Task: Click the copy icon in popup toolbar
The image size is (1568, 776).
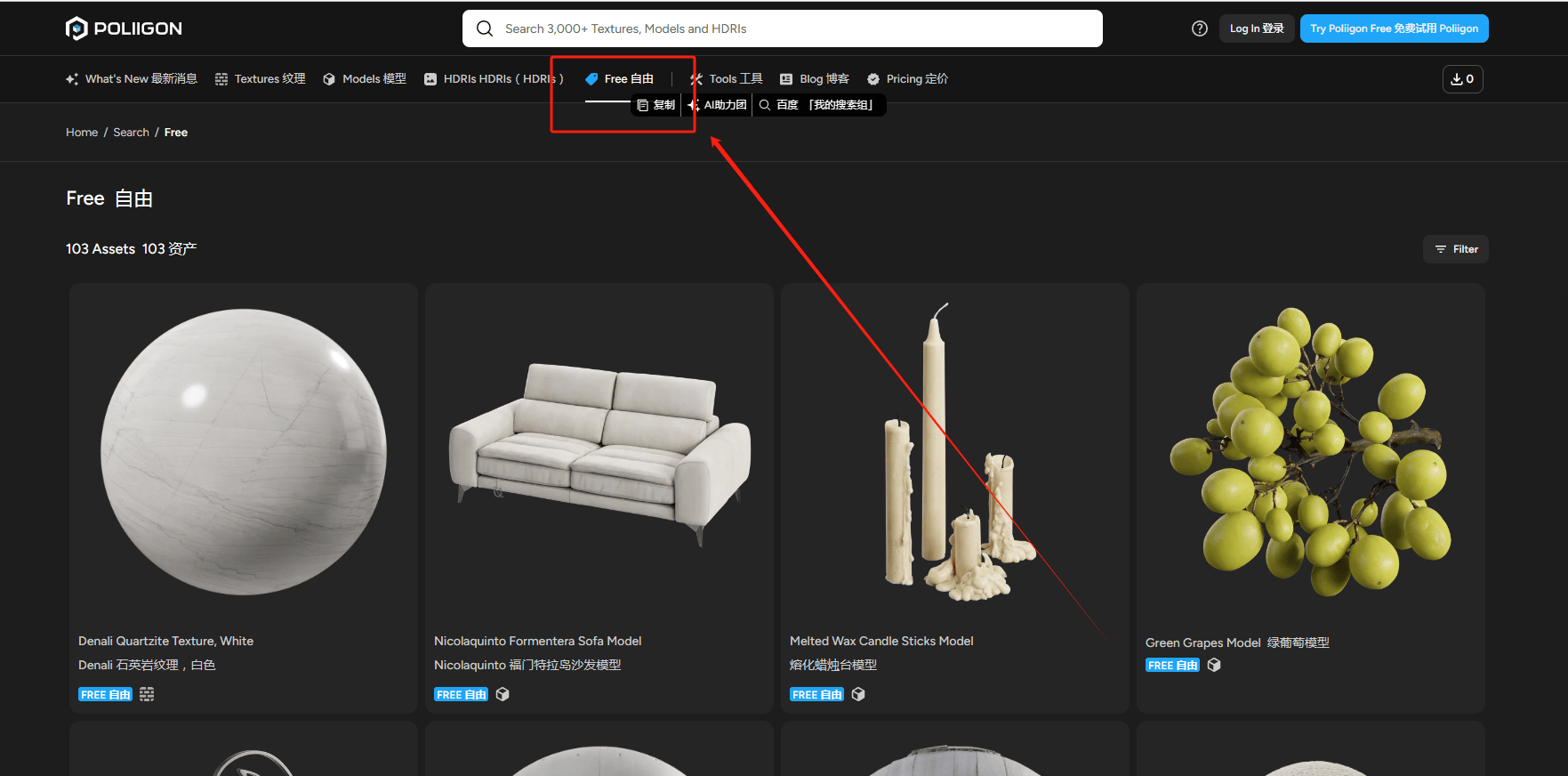Action: (x=643, y=105)
